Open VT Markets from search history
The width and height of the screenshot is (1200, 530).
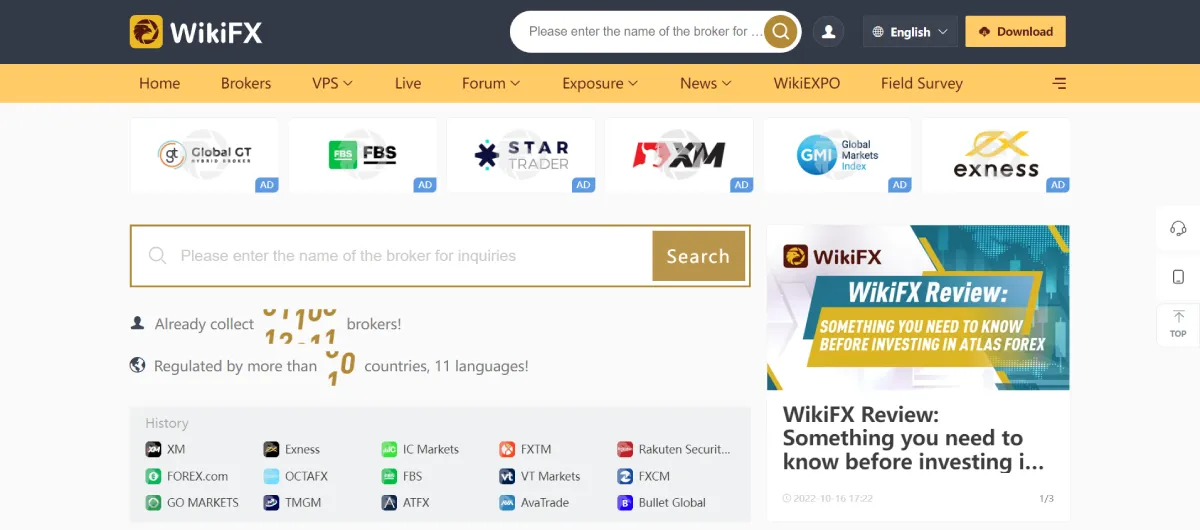click(x=540, y=476)
